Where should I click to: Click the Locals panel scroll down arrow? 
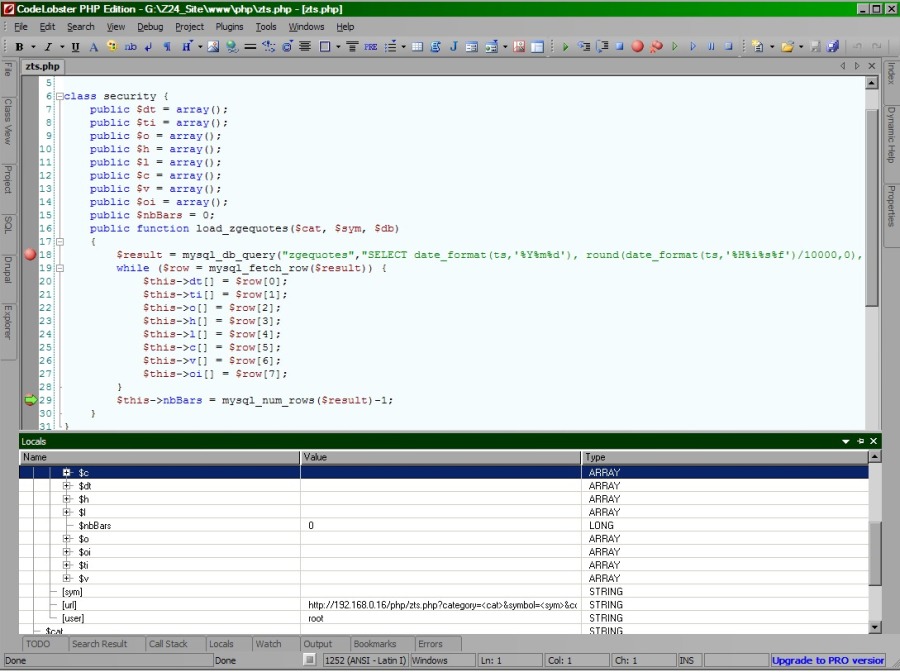(875, 627)
